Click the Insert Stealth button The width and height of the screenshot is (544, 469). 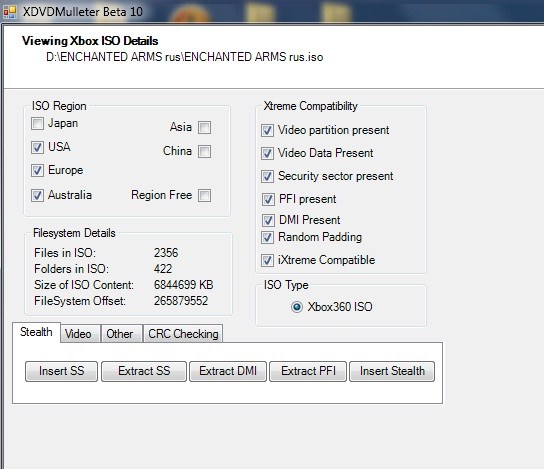(x=392, y=371)
